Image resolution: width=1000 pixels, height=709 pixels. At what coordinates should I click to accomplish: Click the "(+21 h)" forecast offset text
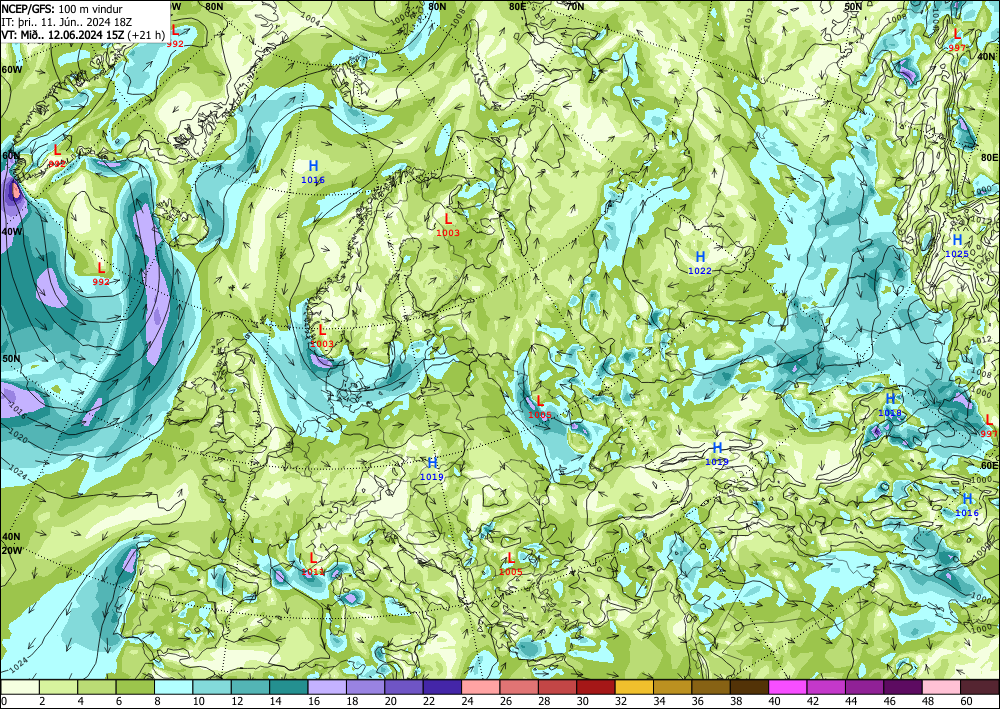[146, 34]
